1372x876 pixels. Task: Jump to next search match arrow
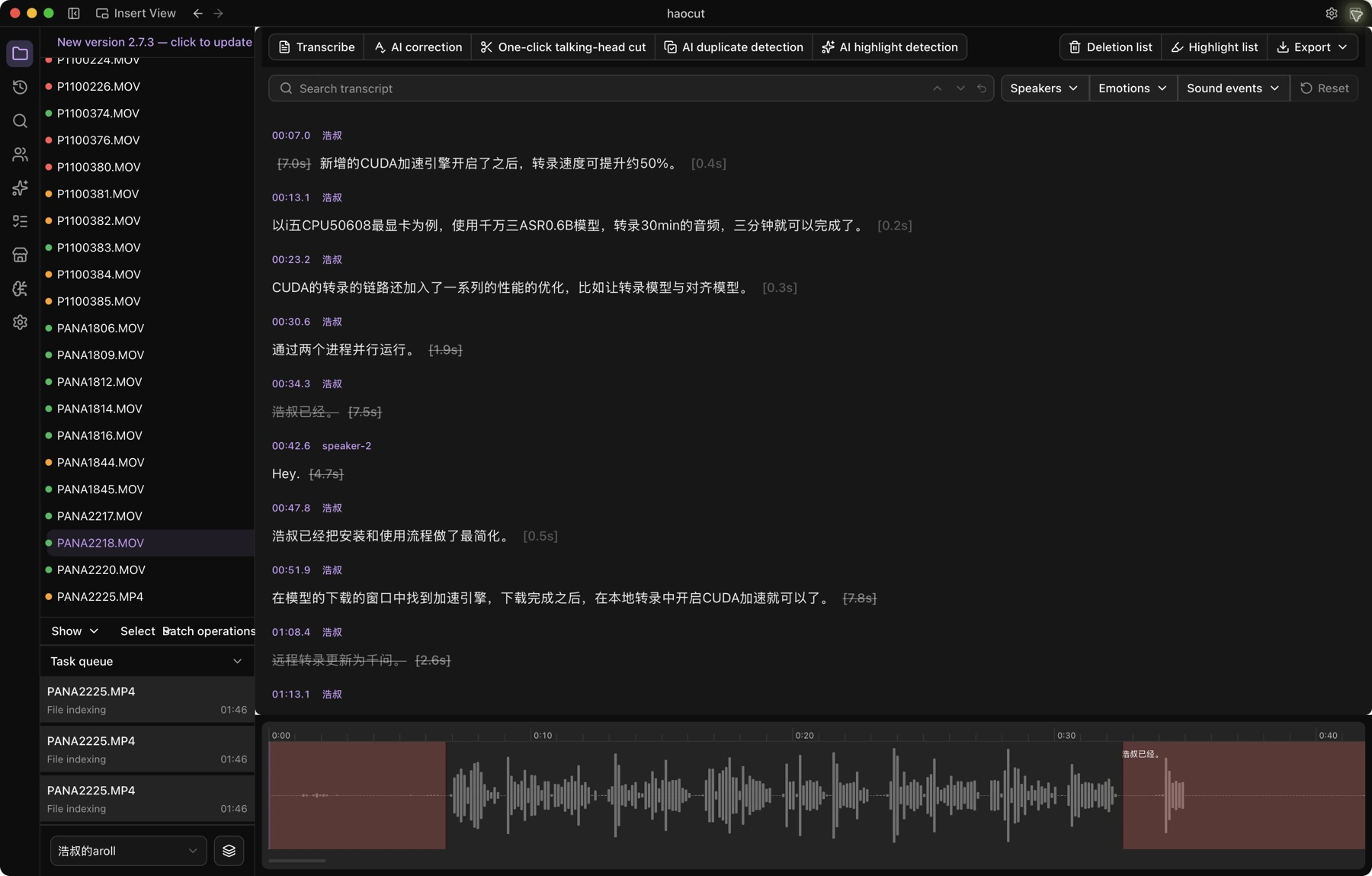click(x=960, y=88)
